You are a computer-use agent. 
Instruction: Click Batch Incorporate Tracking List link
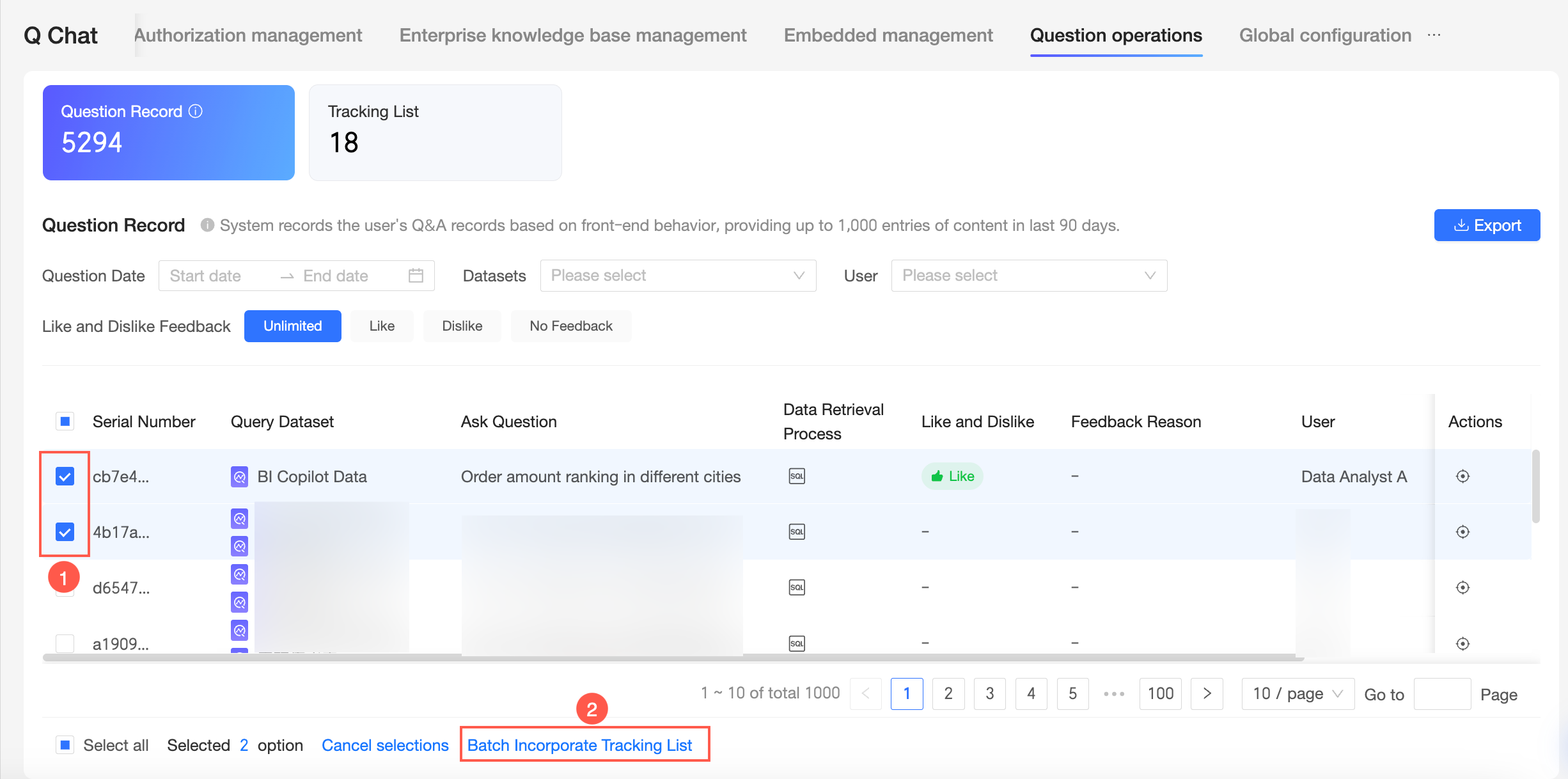point(579,745)
